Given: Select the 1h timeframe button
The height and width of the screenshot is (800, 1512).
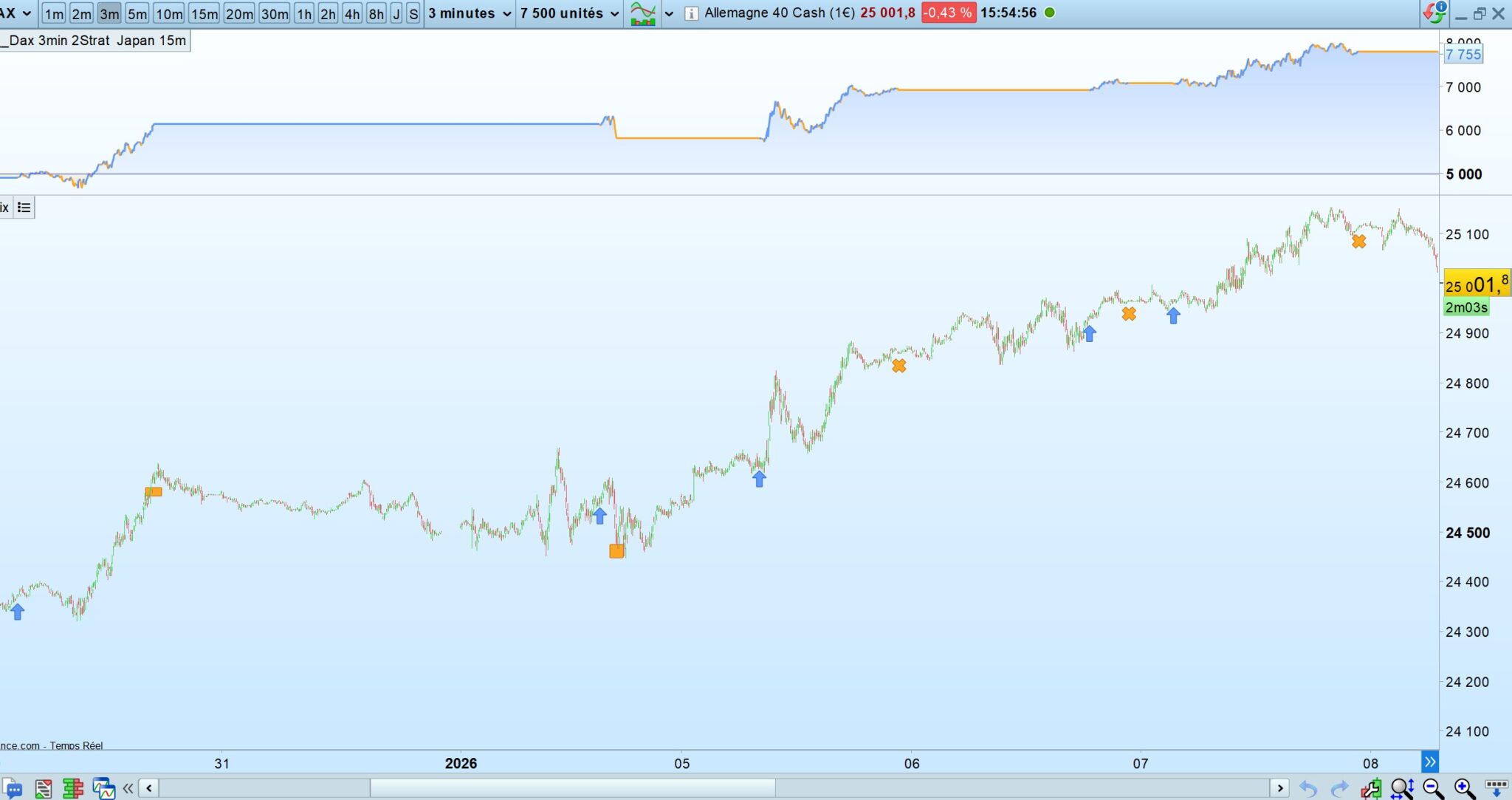Looking at the screenshot, I should (x=303, y=13).
